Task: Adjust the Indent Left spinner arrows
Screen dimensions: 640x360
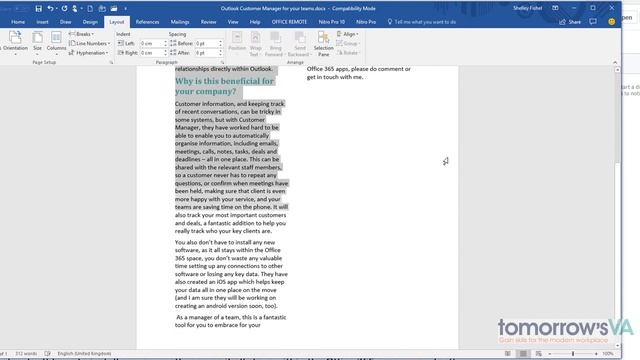Action: point(165,43)
